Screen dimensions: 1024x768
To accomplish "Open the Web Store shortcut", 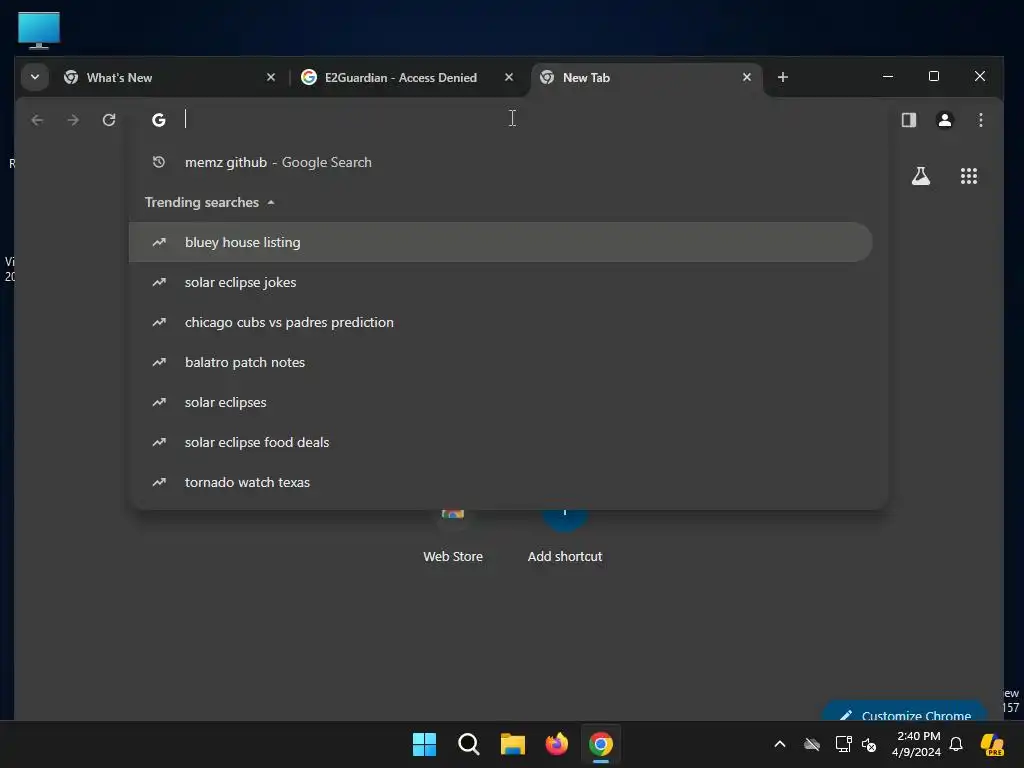I will pyautogui.click(x=453, y=539).
